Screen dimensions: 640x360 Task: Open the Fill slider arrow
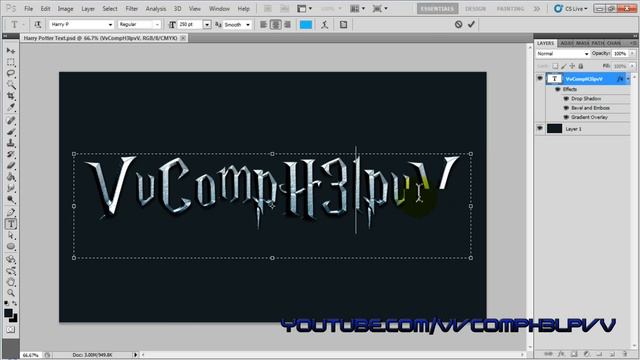tap(632, 66)
